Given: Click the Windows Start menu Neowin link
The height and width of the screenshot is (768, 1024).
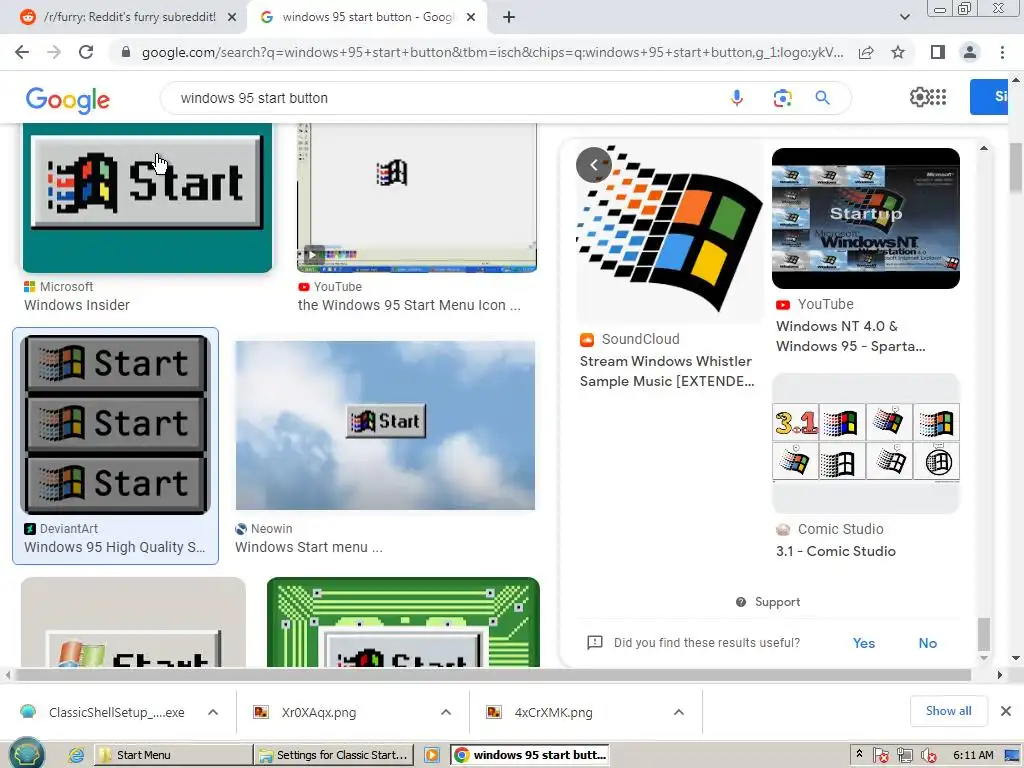Looking at the screenshot, I should click(x=309, y=547).
